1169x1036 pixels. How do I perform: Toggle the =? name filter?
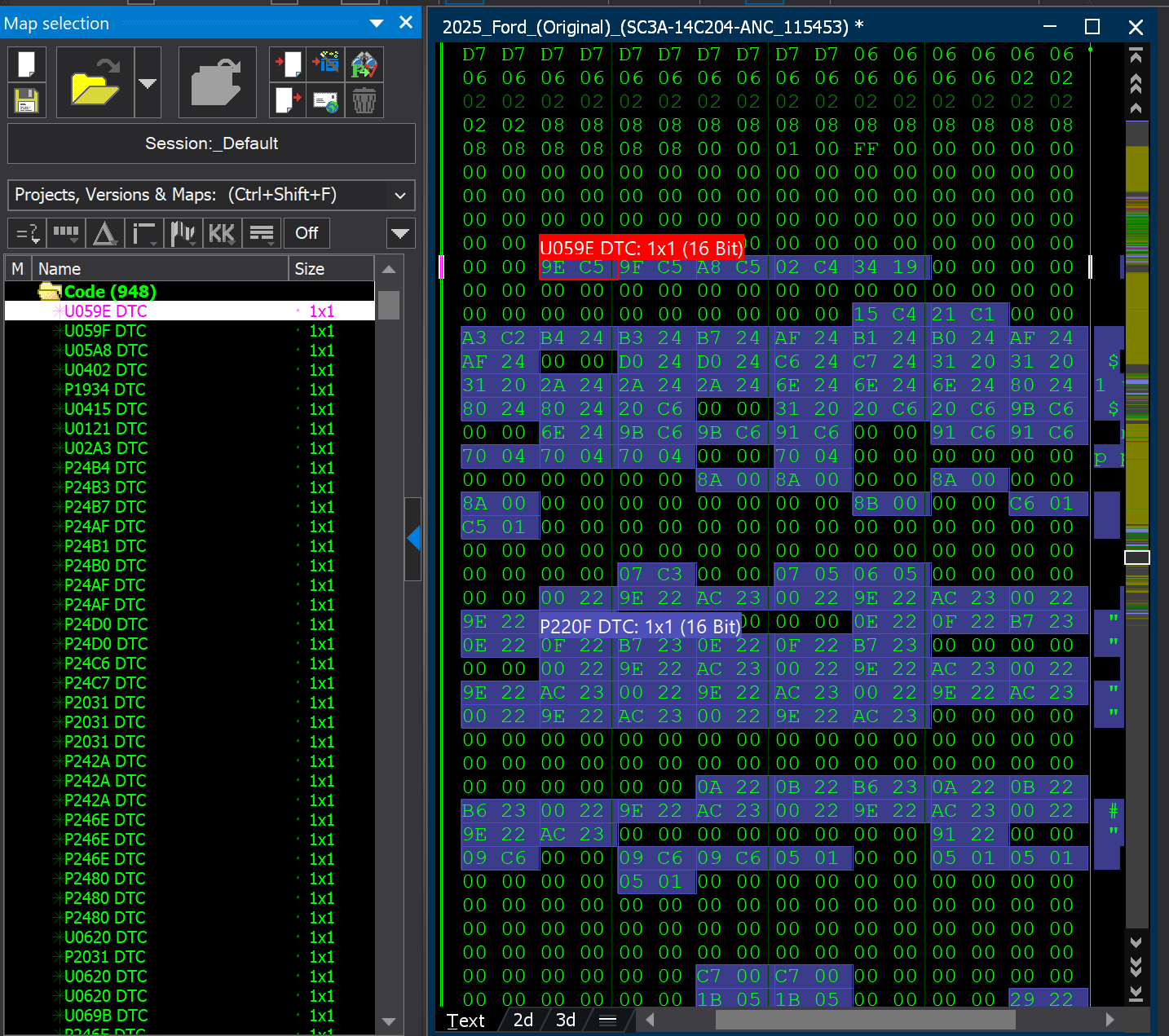click(27, 233)
